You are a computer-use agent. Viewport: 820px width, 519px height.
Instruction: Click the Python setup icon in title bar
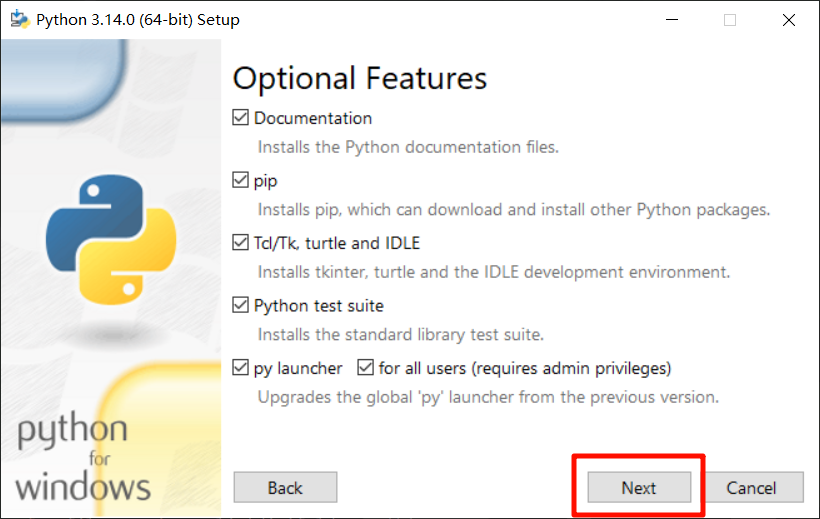[18, 19]
